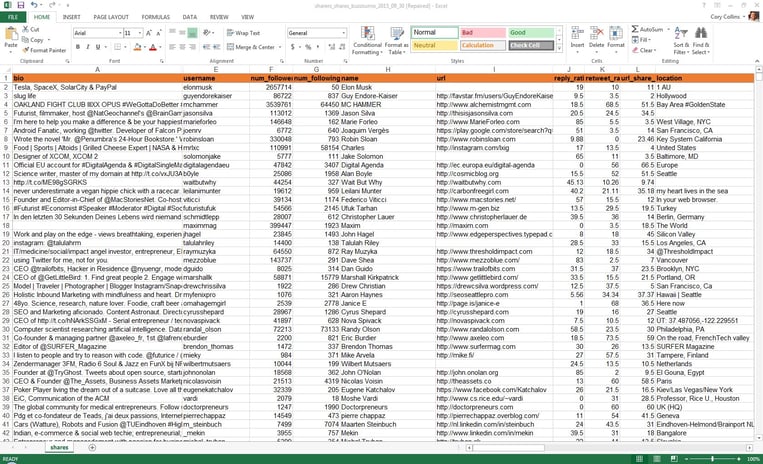Click the Redo arrow icon
The width and height of the screenshot is (763, 464).
52,5
